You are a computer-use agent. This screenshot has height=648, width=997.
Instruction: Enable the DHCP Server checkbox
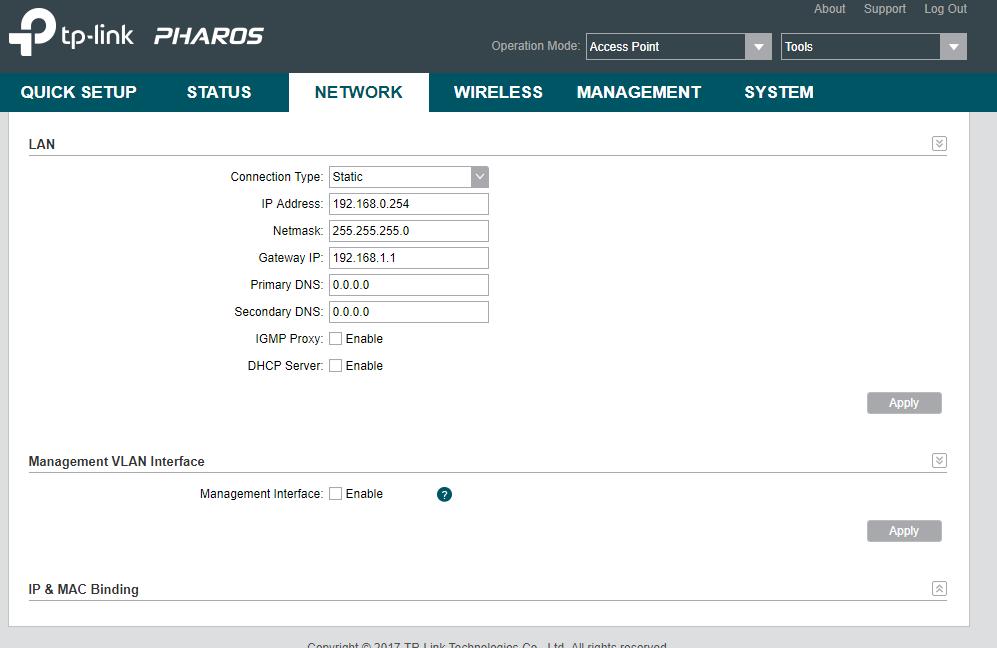[x=336, y=366]
